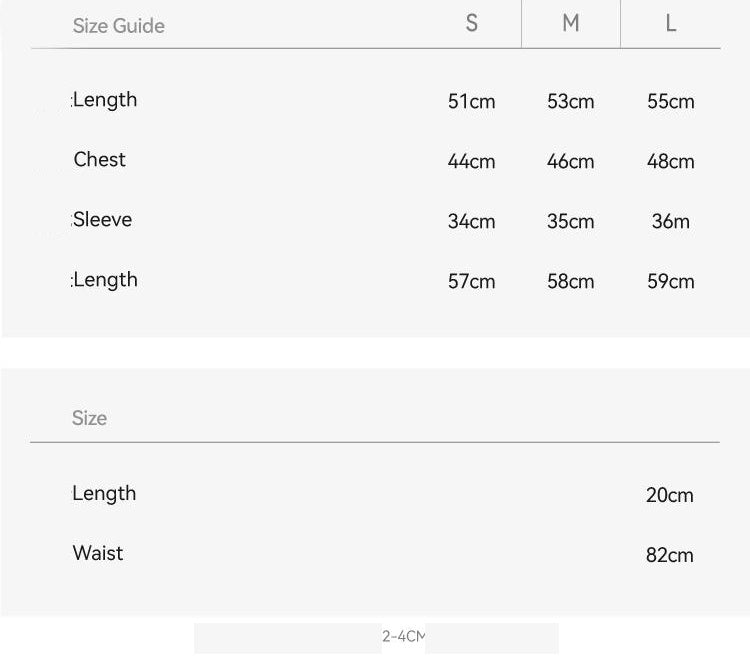The image size is (750, 658).
Task: Click the Sleeve row label
Action: pos(102,220)
